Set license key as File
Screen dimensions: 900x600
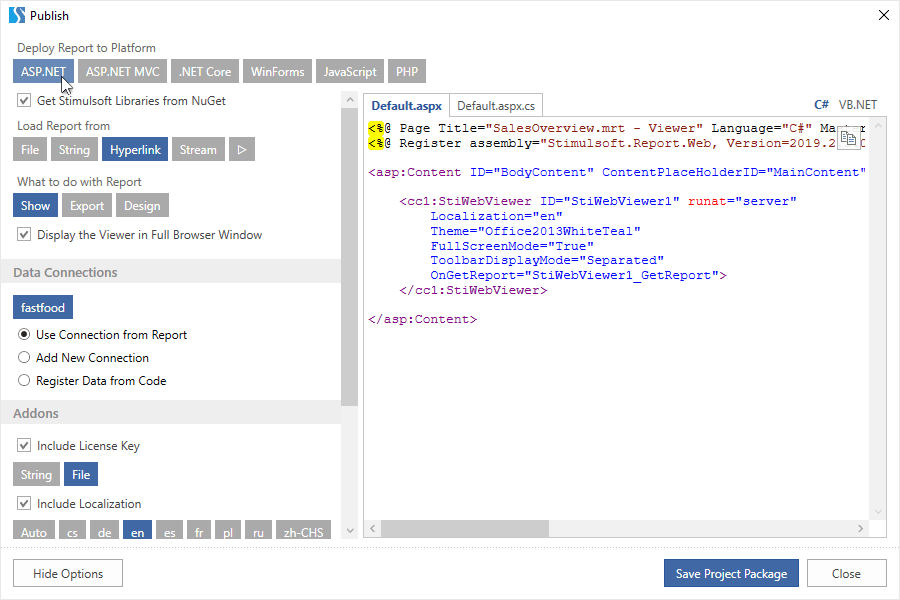(x=81, y=474)
